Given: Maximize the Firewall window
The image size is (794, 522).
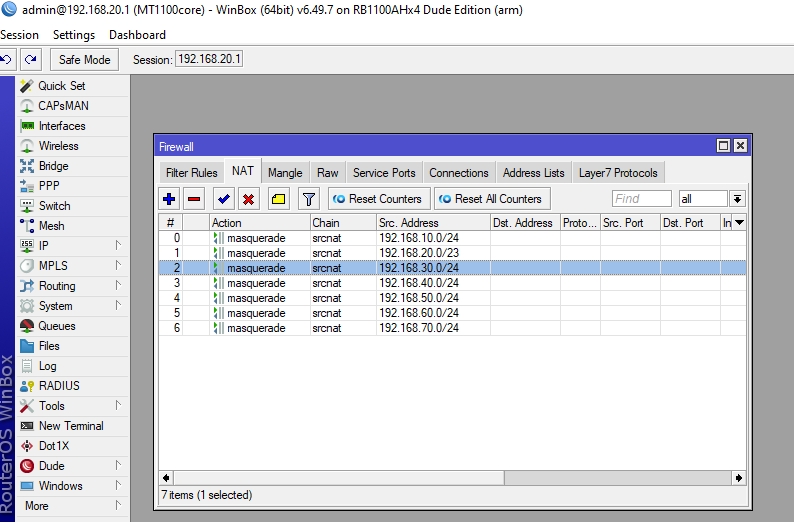Looking at the screenshot, I should coord(723,146).
